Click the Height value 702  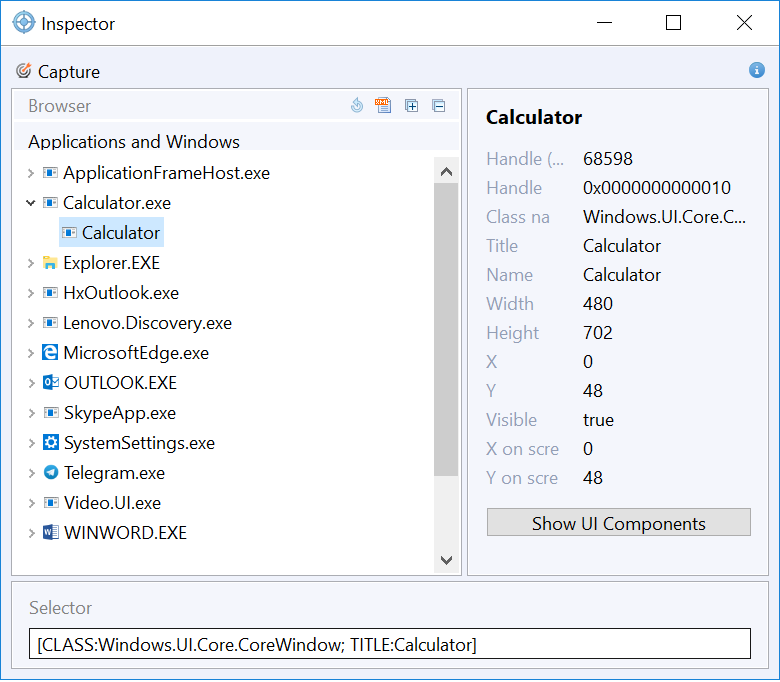pos(597,332)
